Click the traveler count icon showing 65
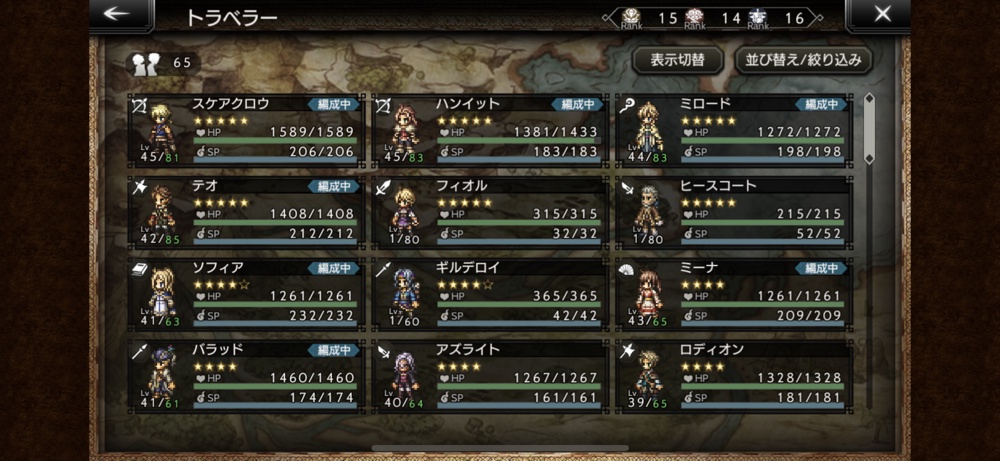The width and height of the screenshot is (1000, 461). tap(145, 64)
